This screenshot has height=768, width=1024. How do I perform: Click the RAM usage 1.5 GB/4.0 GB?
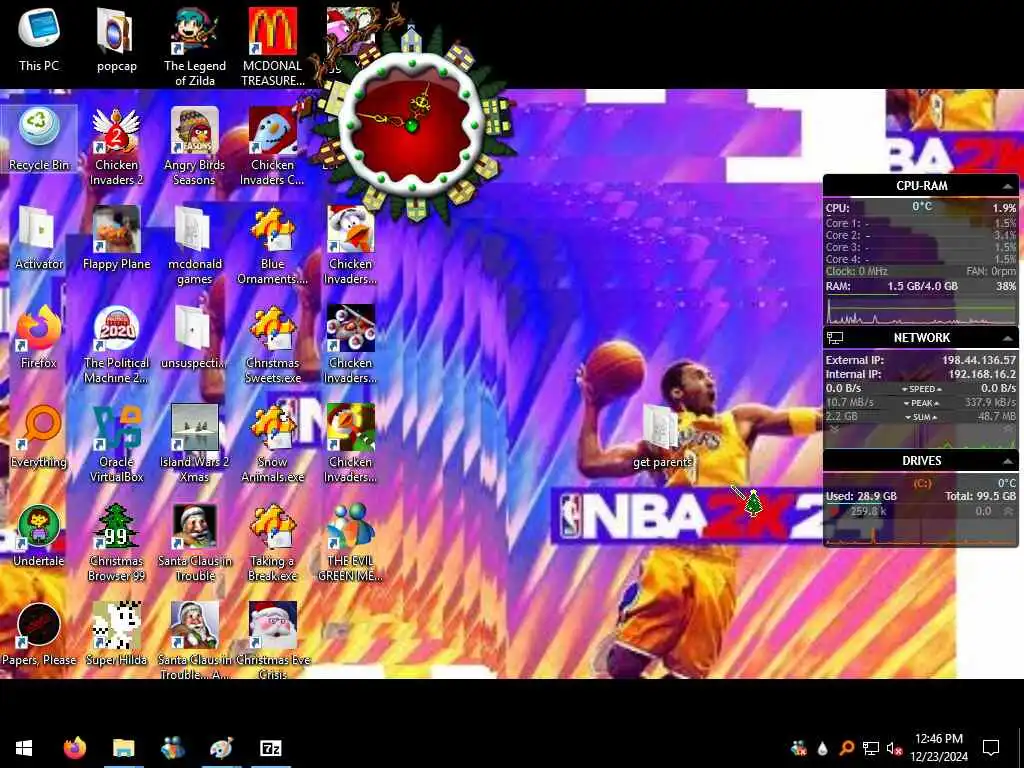[922, 286]
